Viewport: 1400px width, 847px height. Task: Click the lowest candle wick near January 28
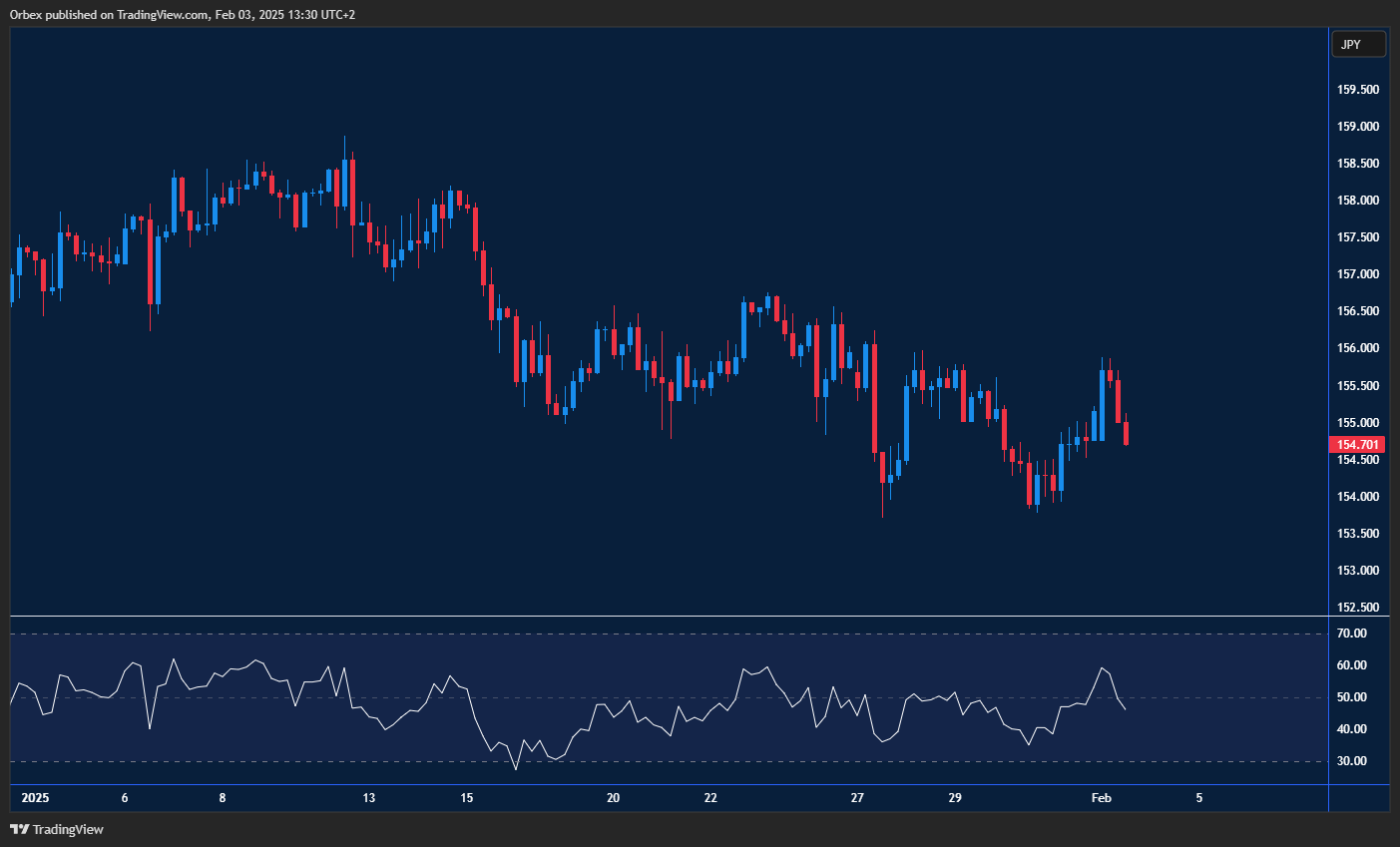point(882,499)
